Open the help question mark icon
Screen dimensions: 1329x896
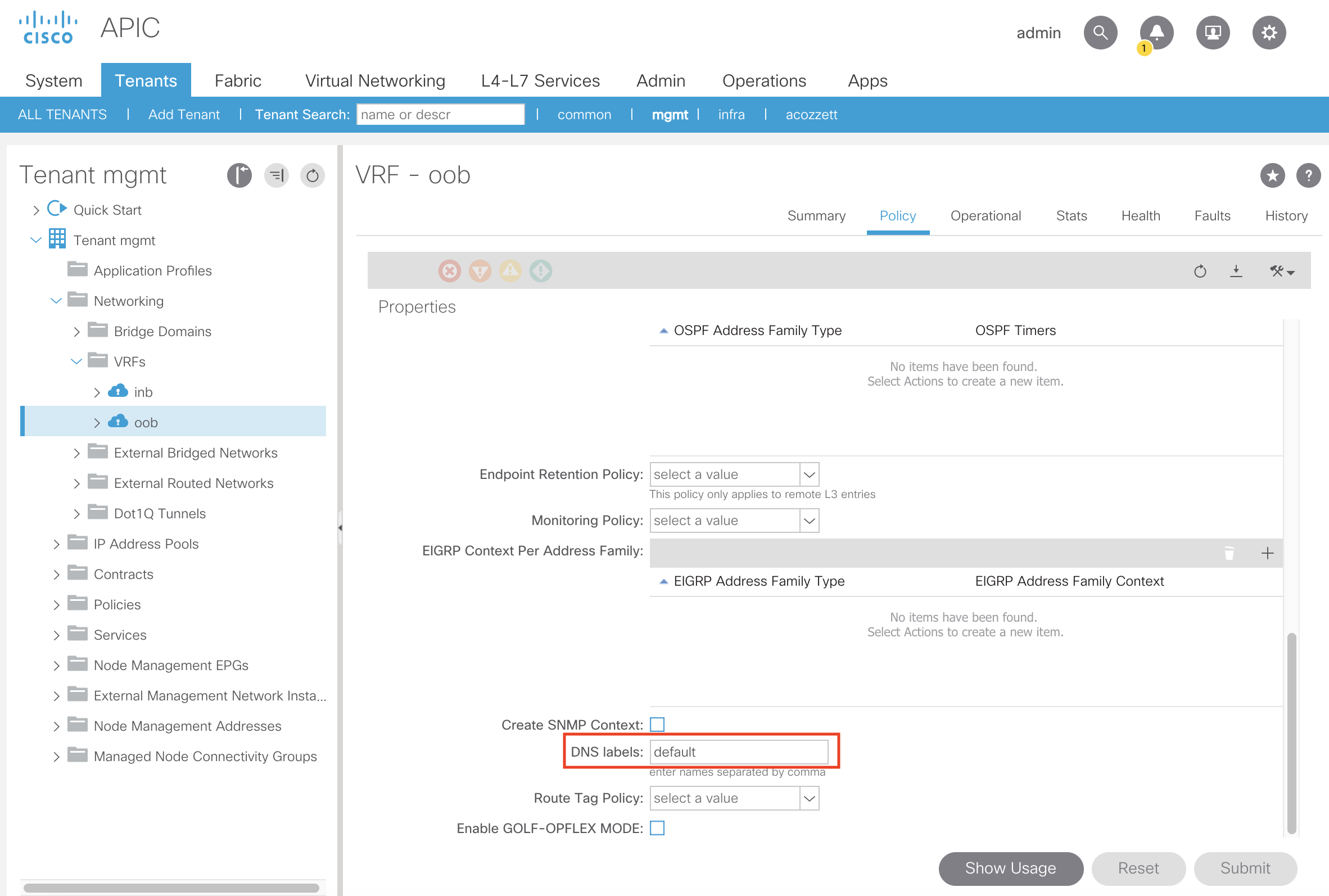1308,175
